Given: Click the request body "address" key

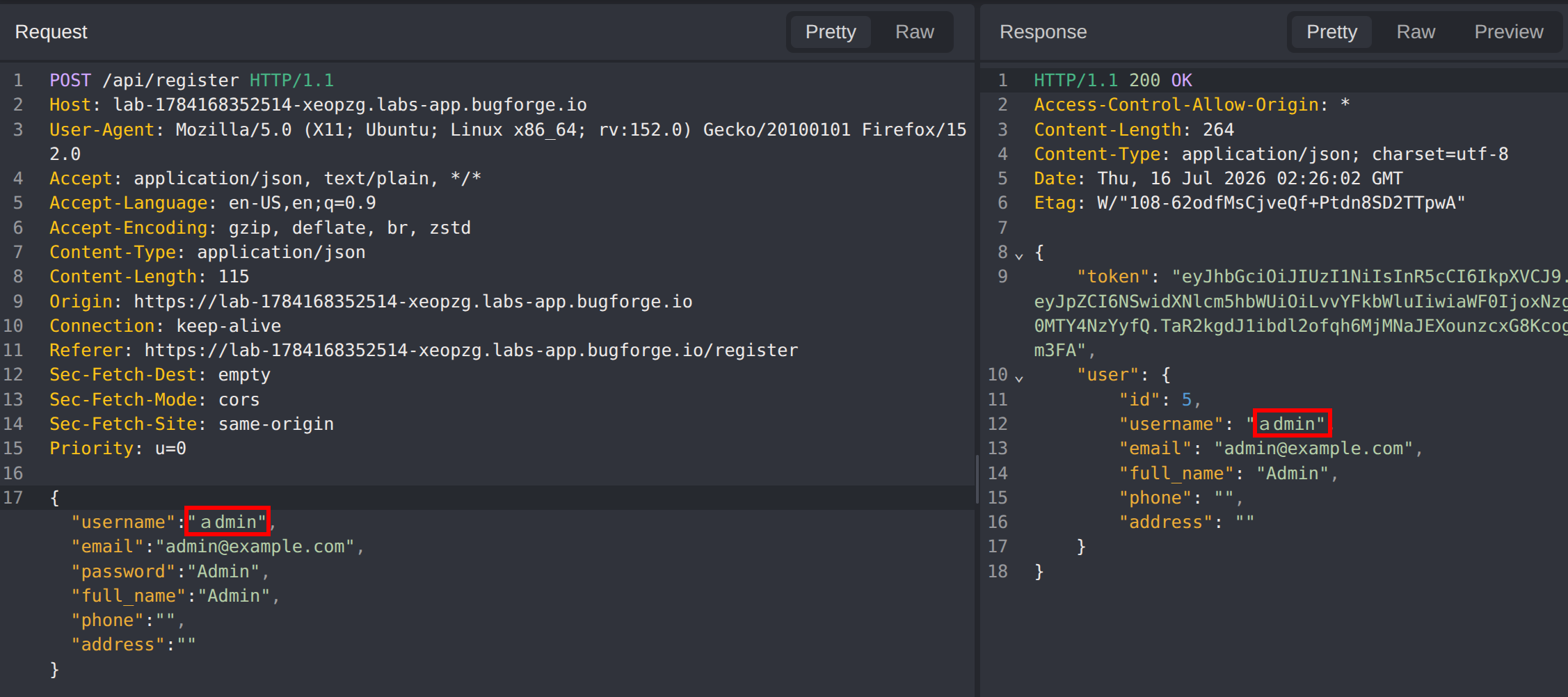Looking at the screenshot, I should (118, 644).
